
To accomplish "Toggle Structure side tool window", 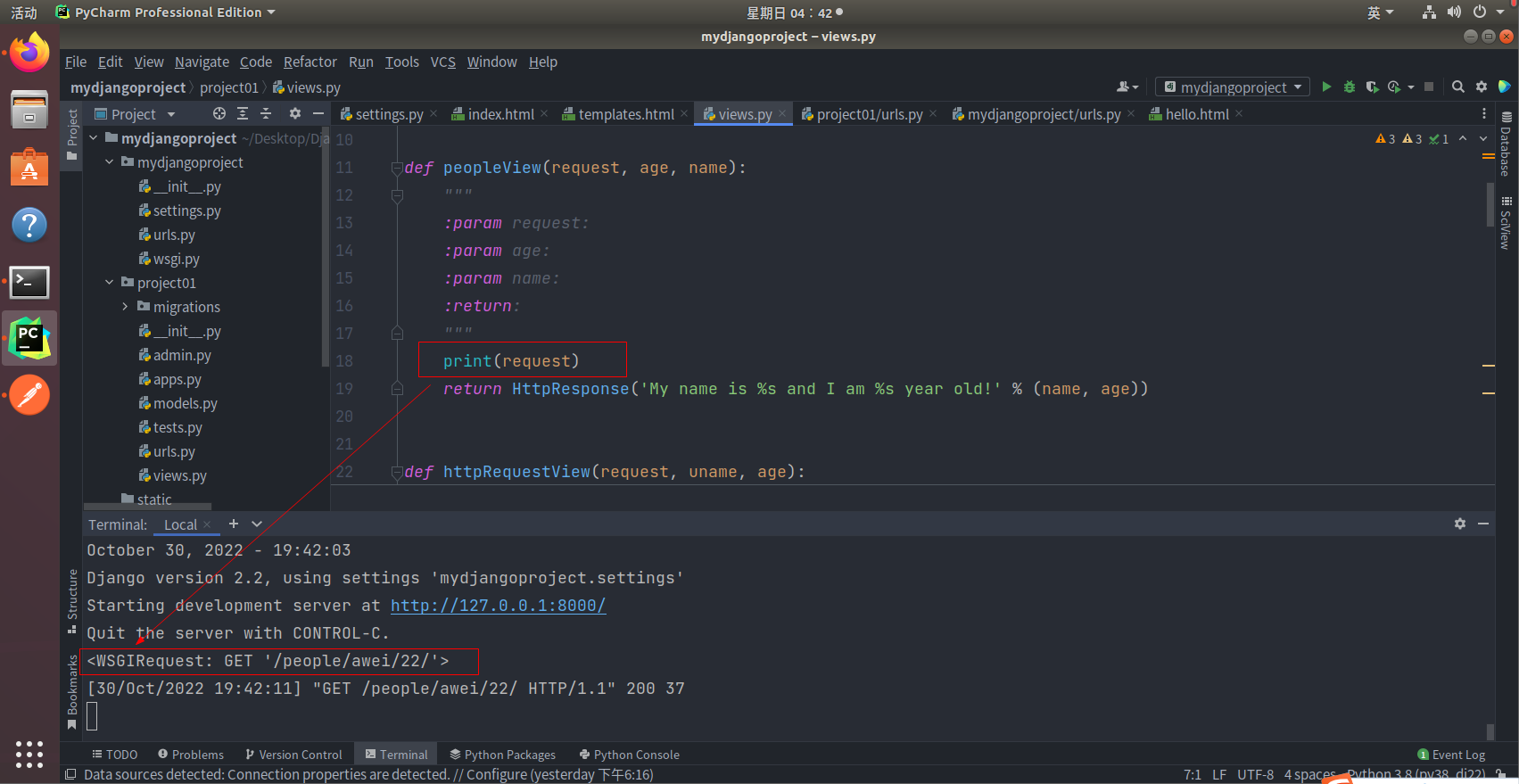I will [x=72, y=600].
